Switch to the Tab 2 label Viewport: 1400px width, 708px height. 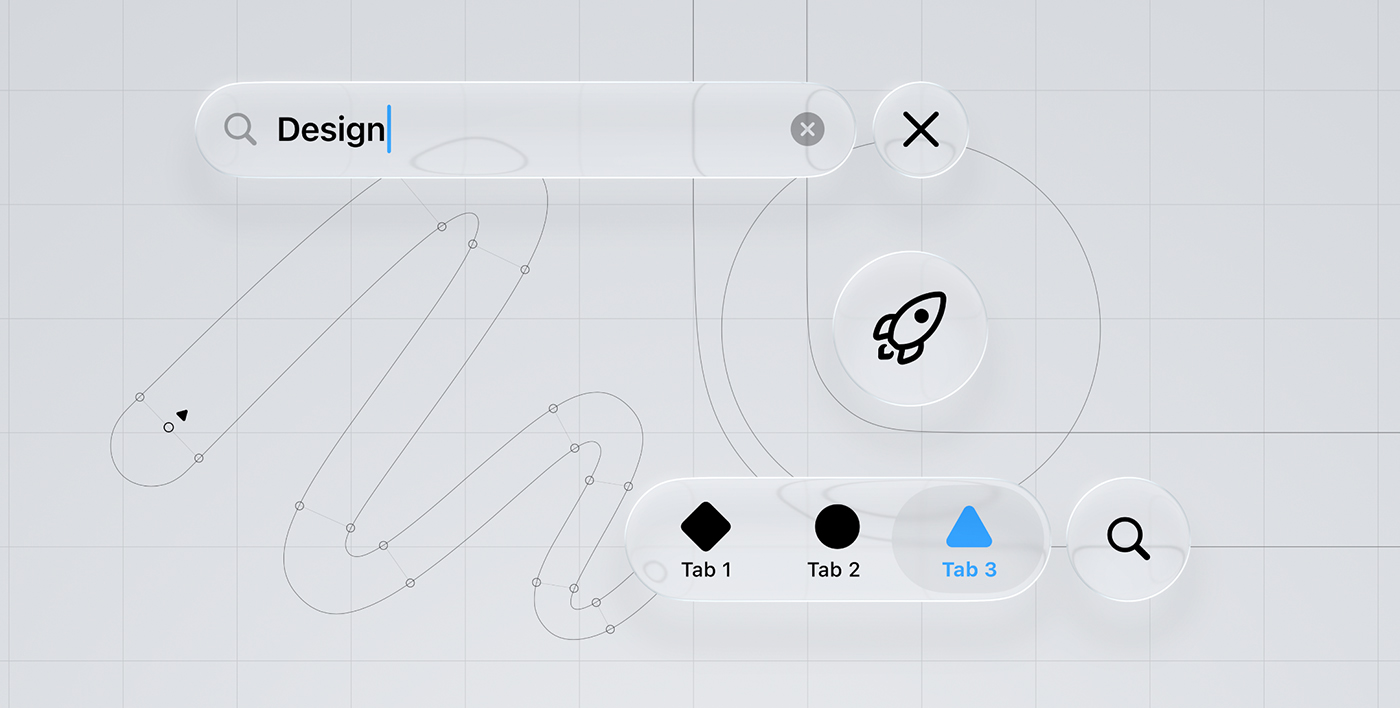point(834,570)
